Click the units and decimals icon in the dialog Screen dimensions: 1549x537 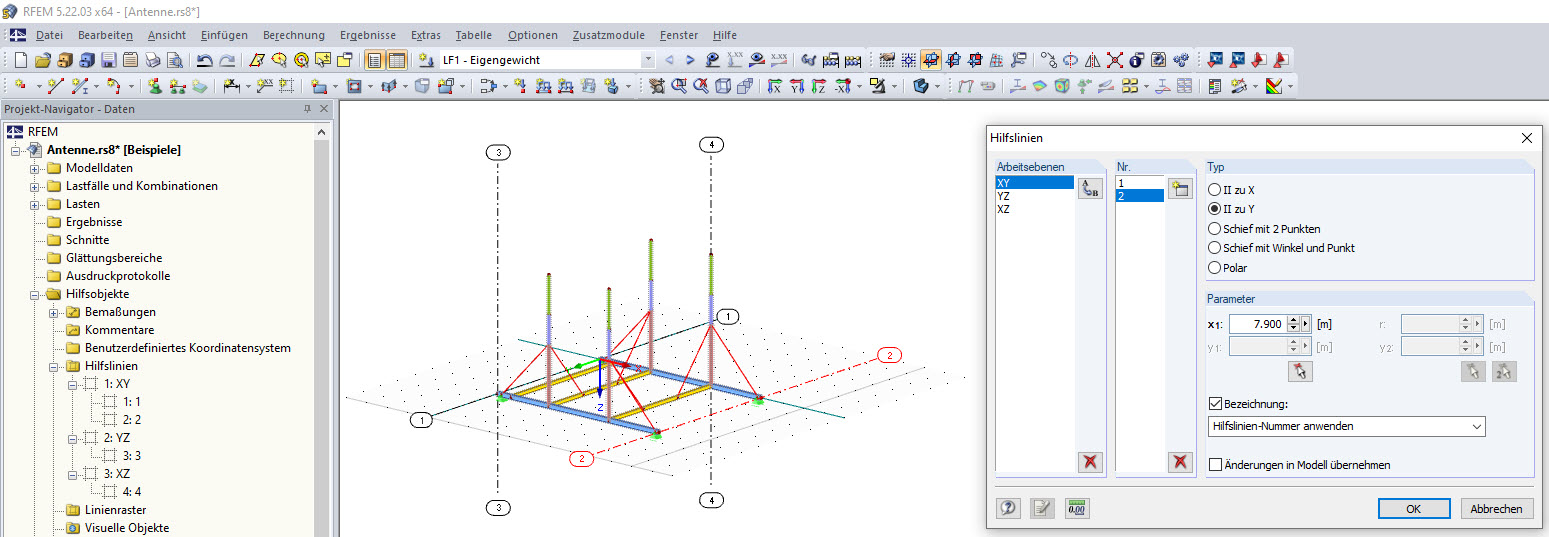point(1078,508)
